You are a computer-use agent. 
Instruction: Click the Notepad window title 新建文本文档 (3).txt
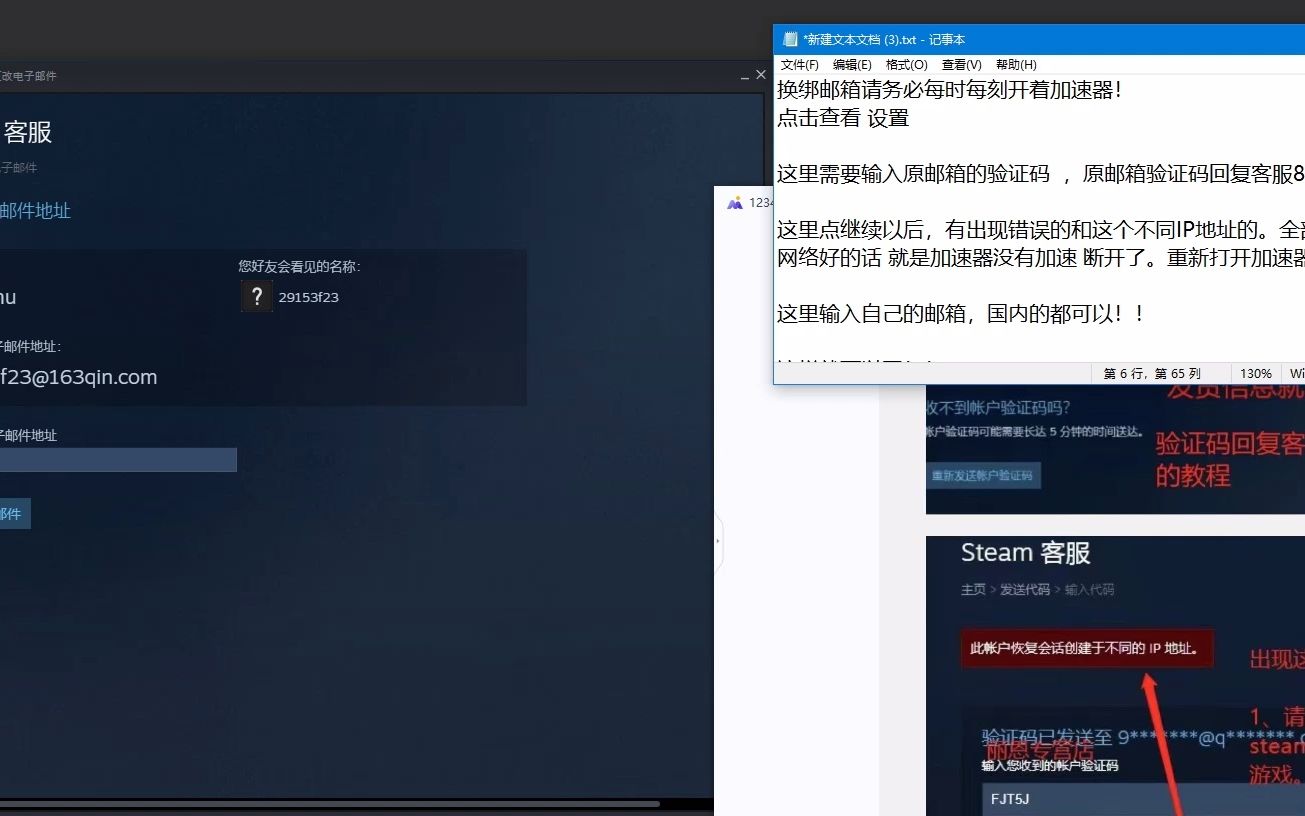tap(884, 39)
